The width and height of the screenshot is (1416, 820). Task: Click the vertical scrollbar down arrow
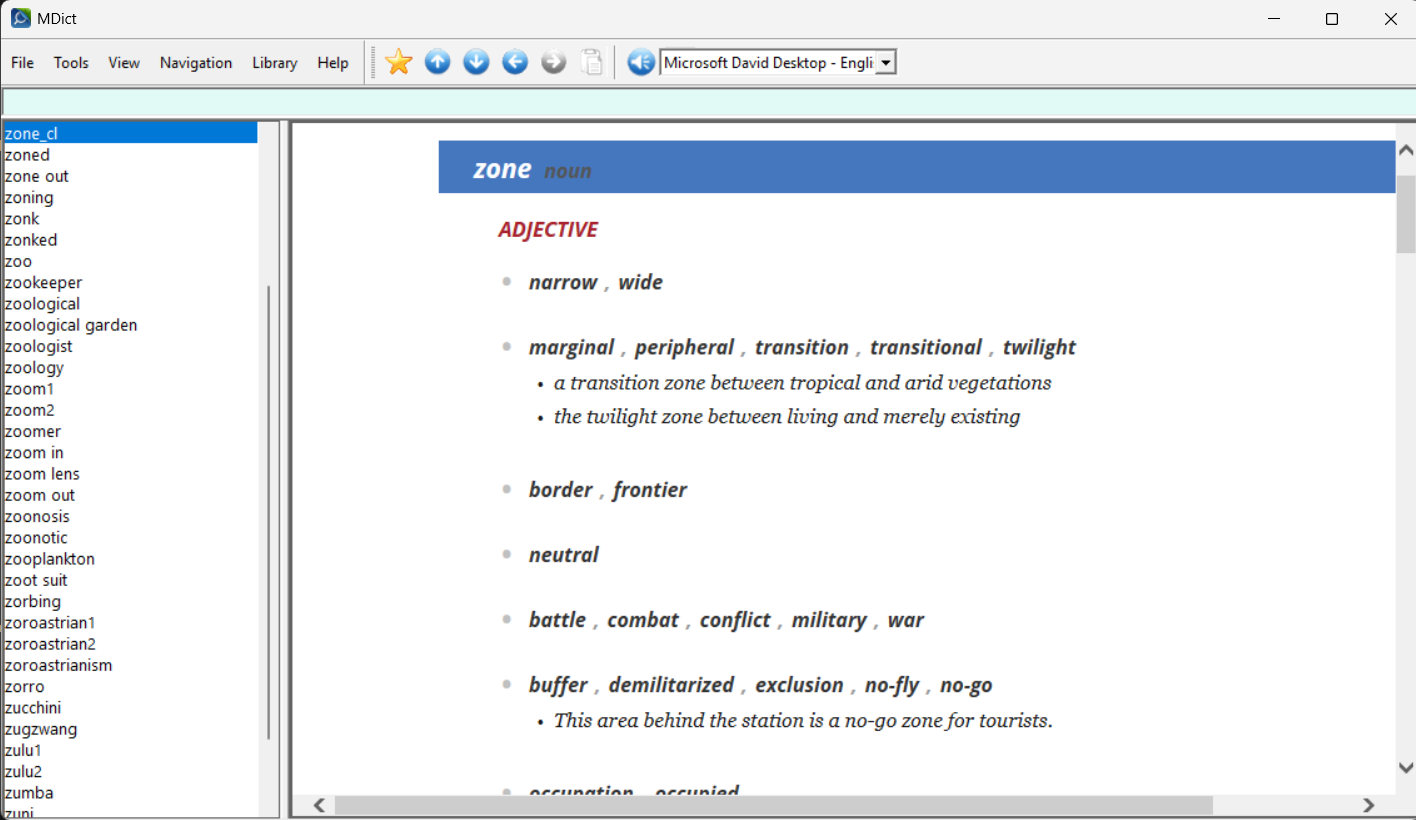pyautogui.click(x=1405, y=768)
